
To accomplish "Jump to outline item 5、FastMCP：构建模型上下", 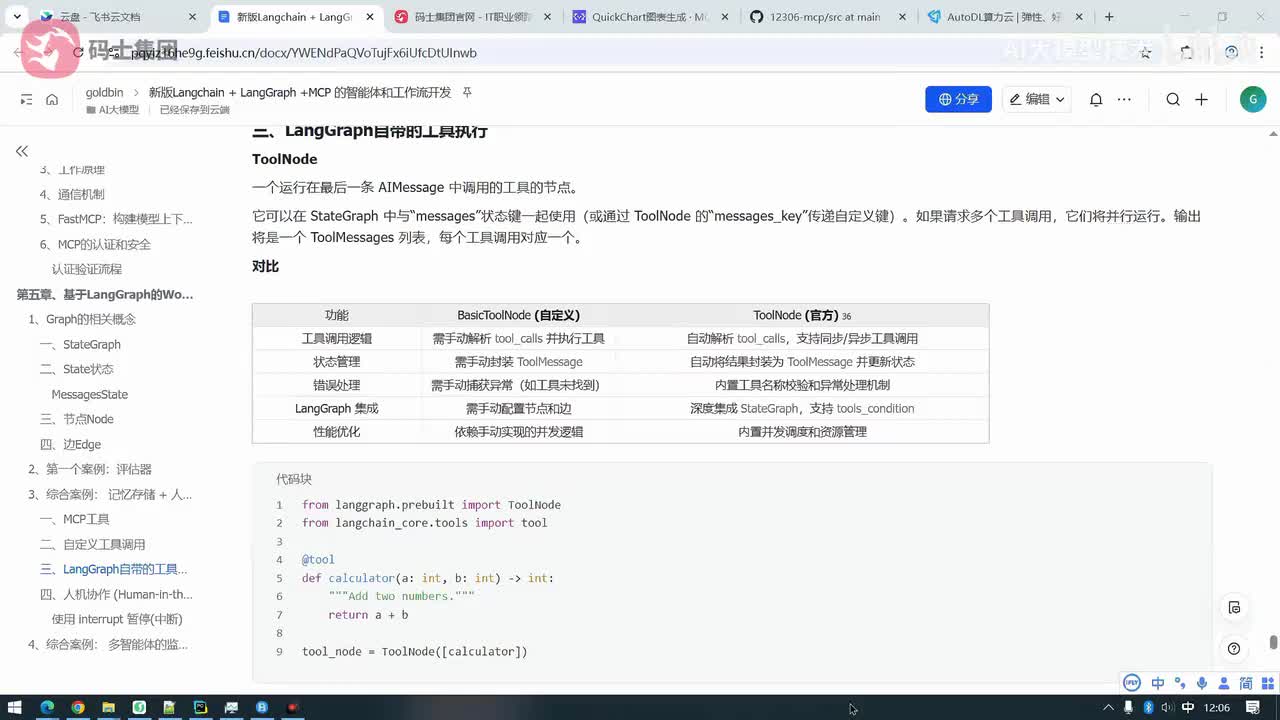I will click(x=116, y=219).
